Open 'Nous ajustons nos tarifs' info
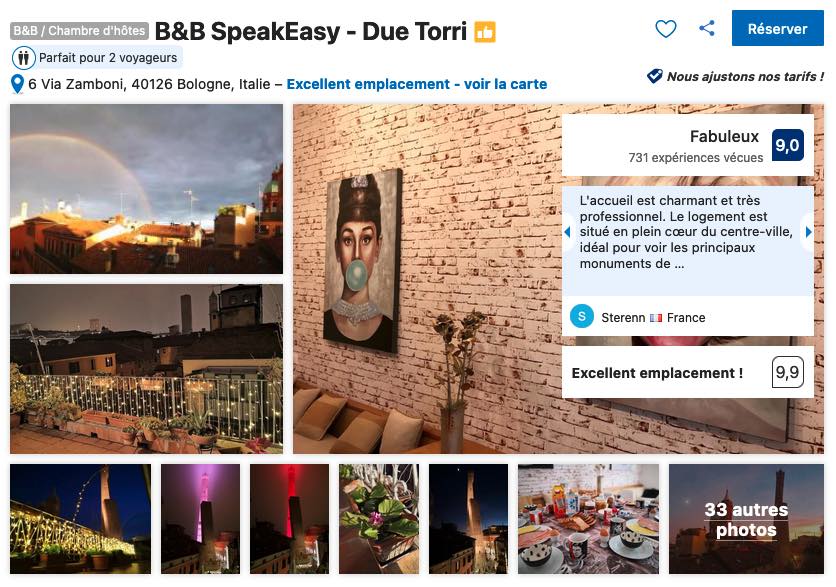 745,76
